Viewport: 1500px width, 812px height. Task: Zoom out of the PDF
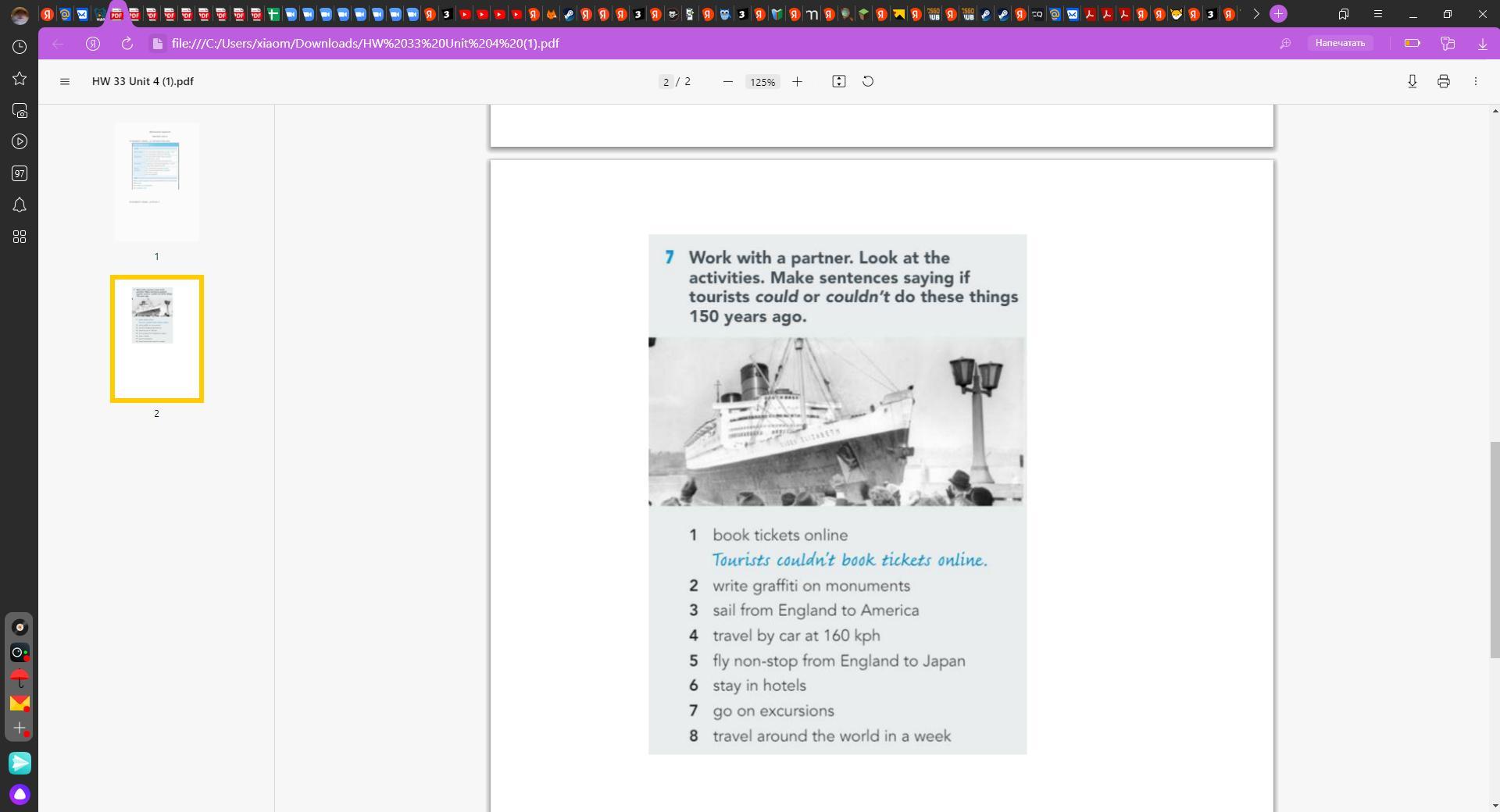click(728, 81)
